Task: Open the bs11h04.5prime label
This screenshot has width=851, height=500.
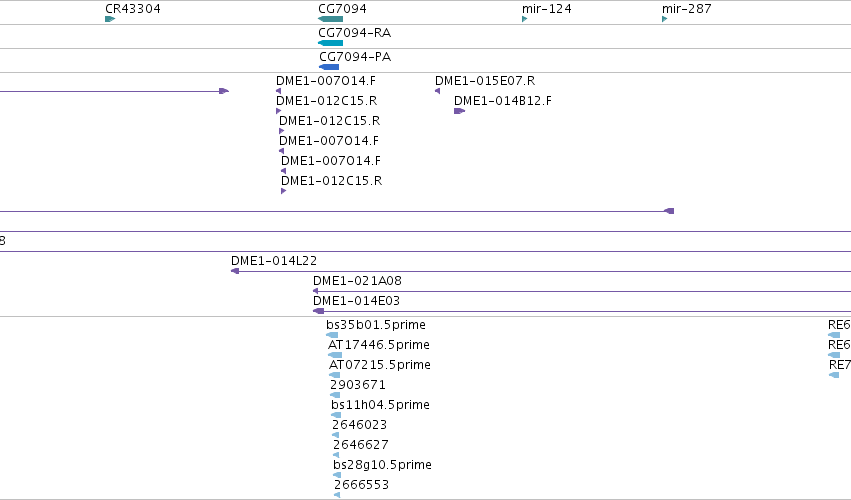Action: [380, 405]
